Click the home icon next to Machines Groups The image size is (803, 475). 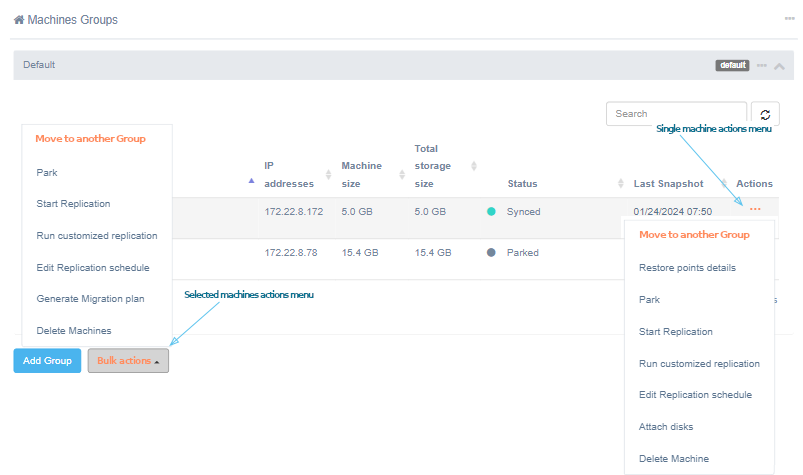point(19,20)
